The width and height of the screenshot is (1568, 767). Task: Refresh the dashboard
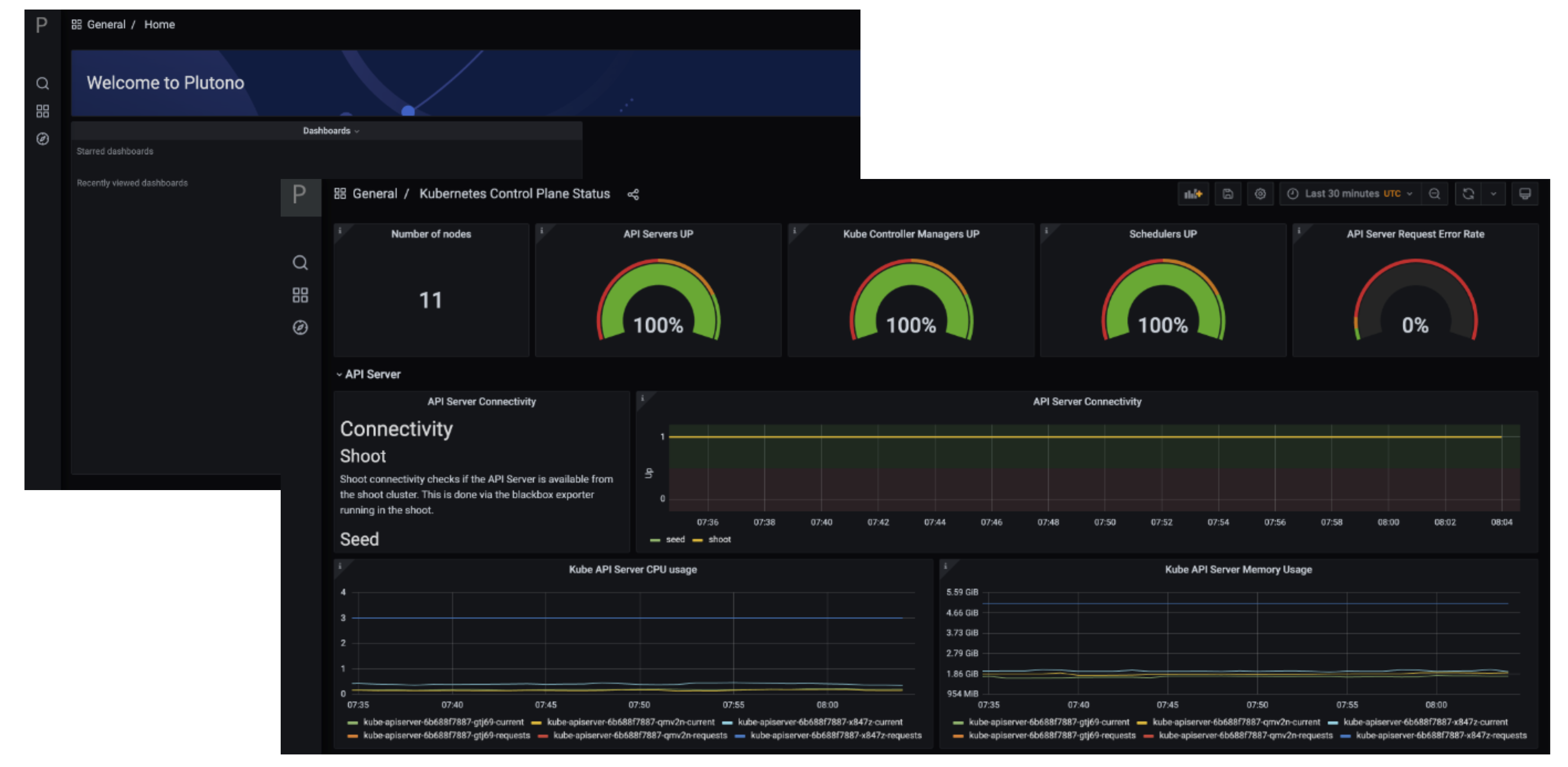(x=1468, y=194)
